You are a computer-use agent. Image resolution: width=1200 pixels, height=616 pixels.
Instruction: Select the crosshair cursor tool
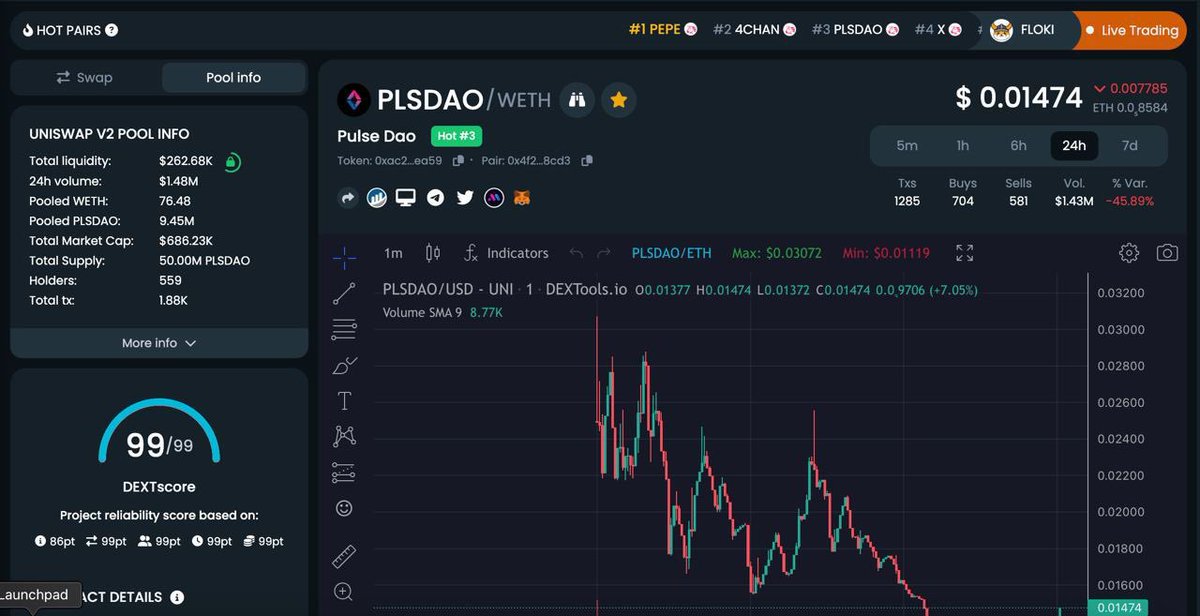[344, 257]
